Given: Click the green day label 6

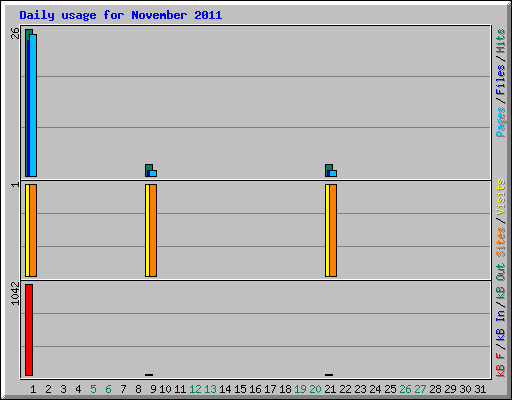Looking at the screenshot, I should [x=108, y=389].
